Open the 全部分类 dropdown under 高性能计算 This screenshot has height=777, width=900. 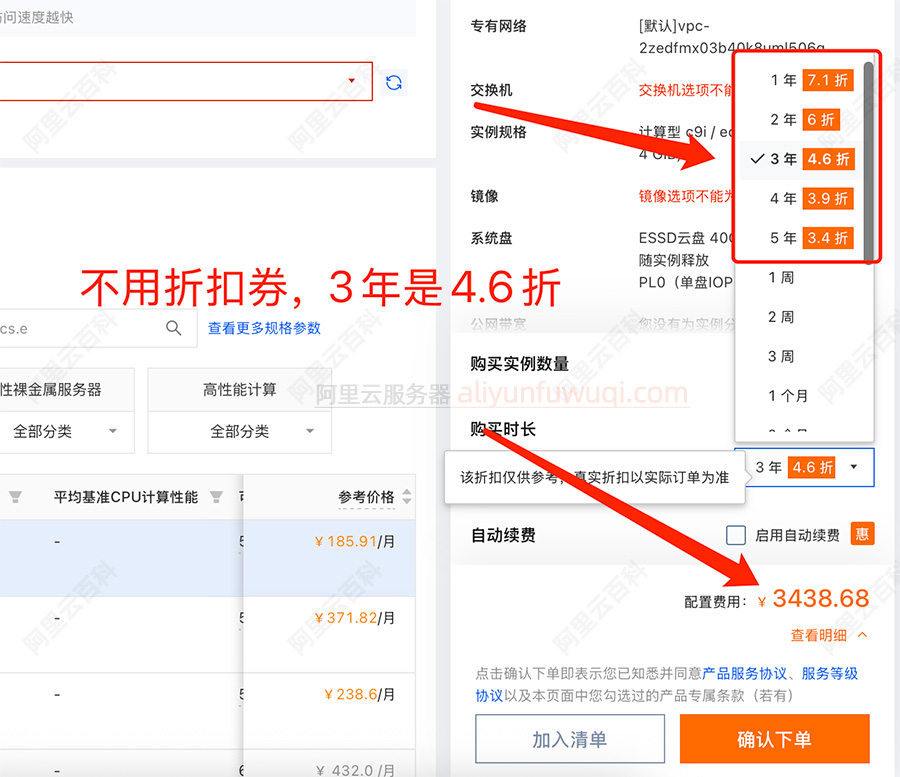(239, 430)
